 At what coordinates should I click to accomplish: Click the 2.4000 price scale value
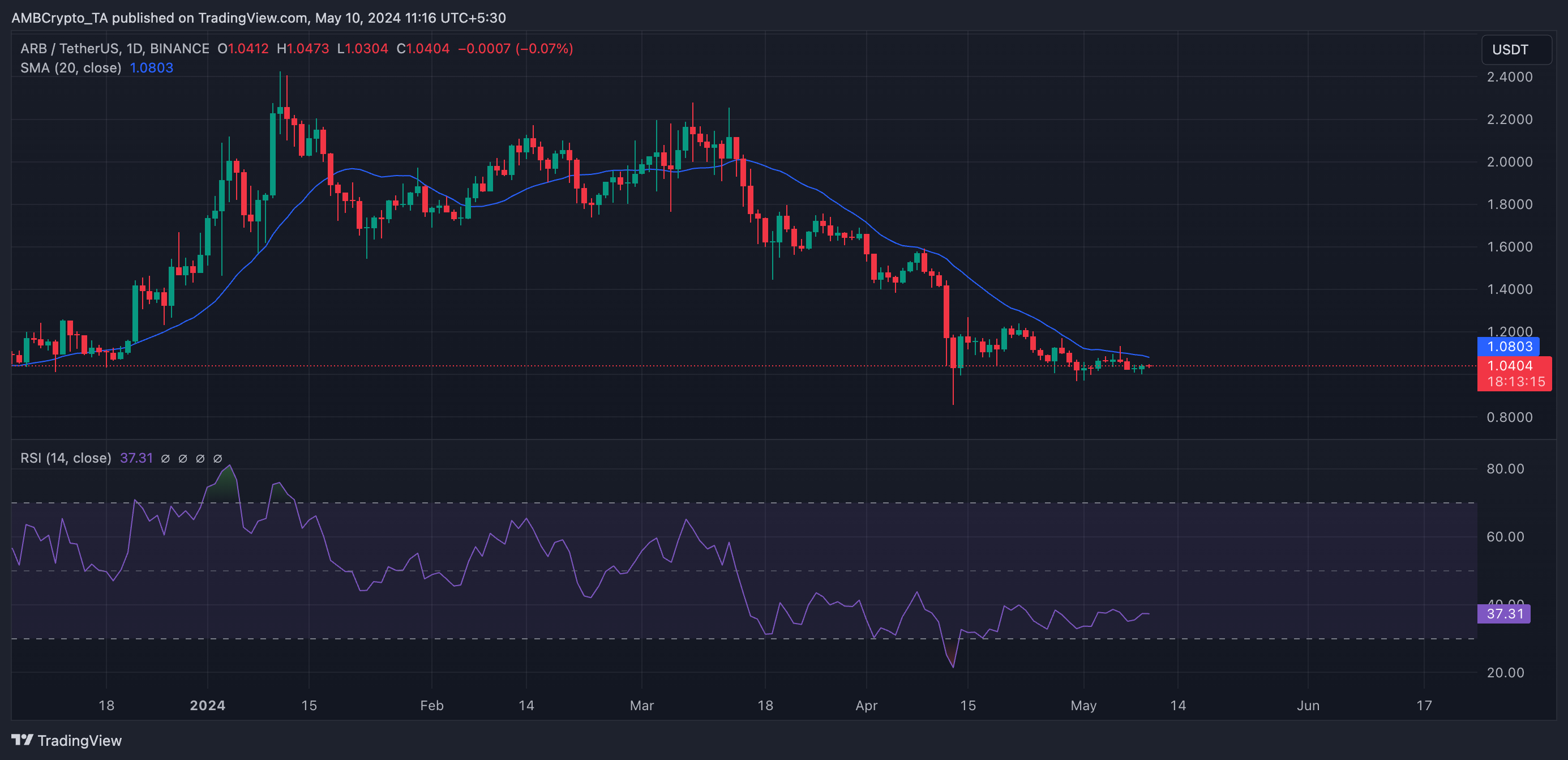(1509, 76)
